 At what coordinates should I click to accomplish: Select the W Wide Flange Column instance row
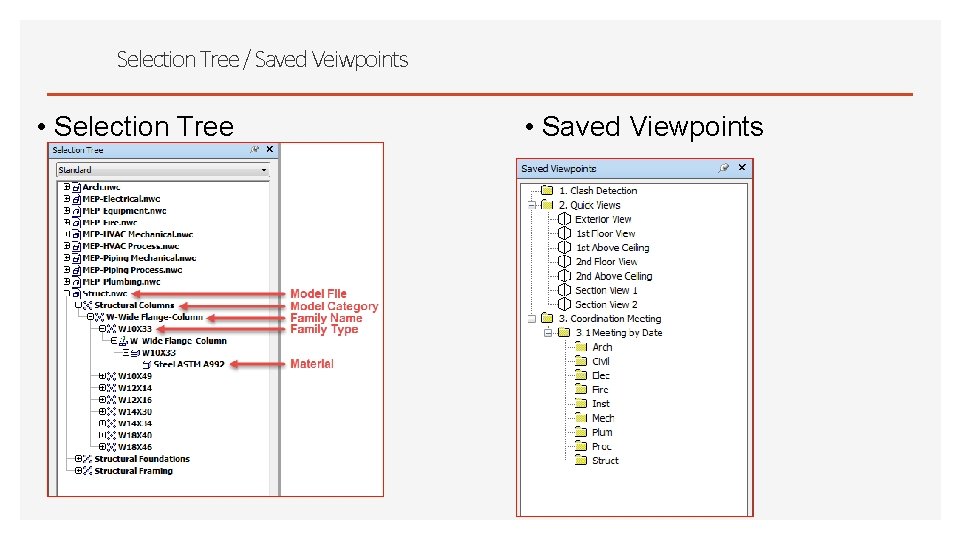178,341
